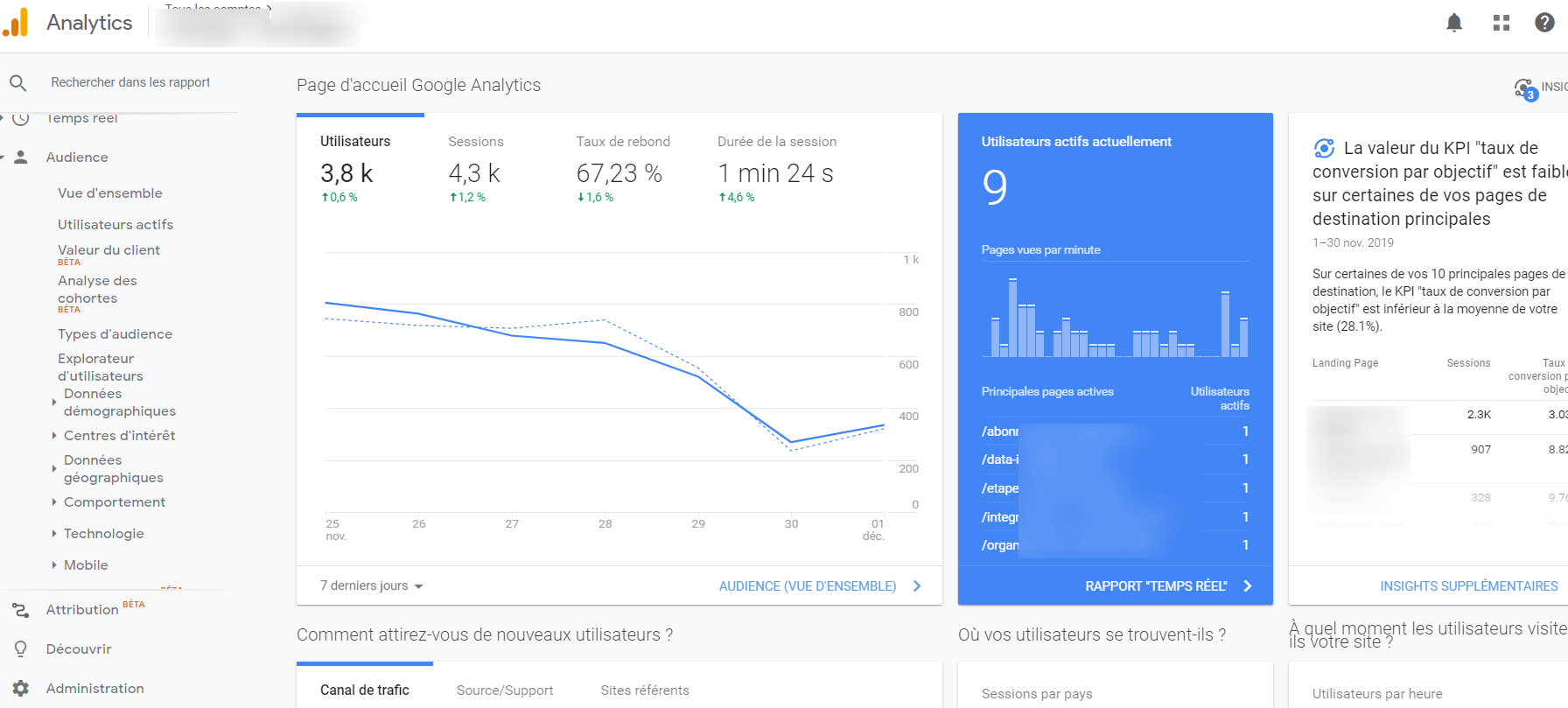Image resolution: width=1568 pixels, height=708 pixels.
Task: Open RAPPORT "TEMPS RÉEL" link
Action: [1156, 586]
